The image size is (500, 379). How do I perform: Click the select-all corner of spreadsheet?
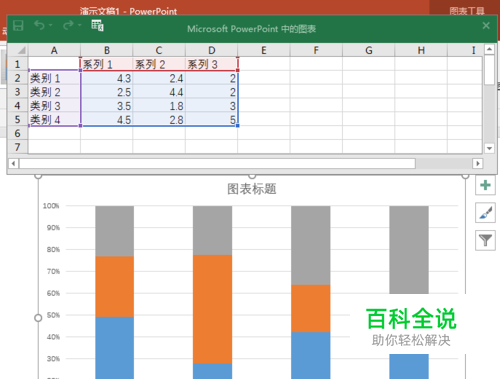18,50
